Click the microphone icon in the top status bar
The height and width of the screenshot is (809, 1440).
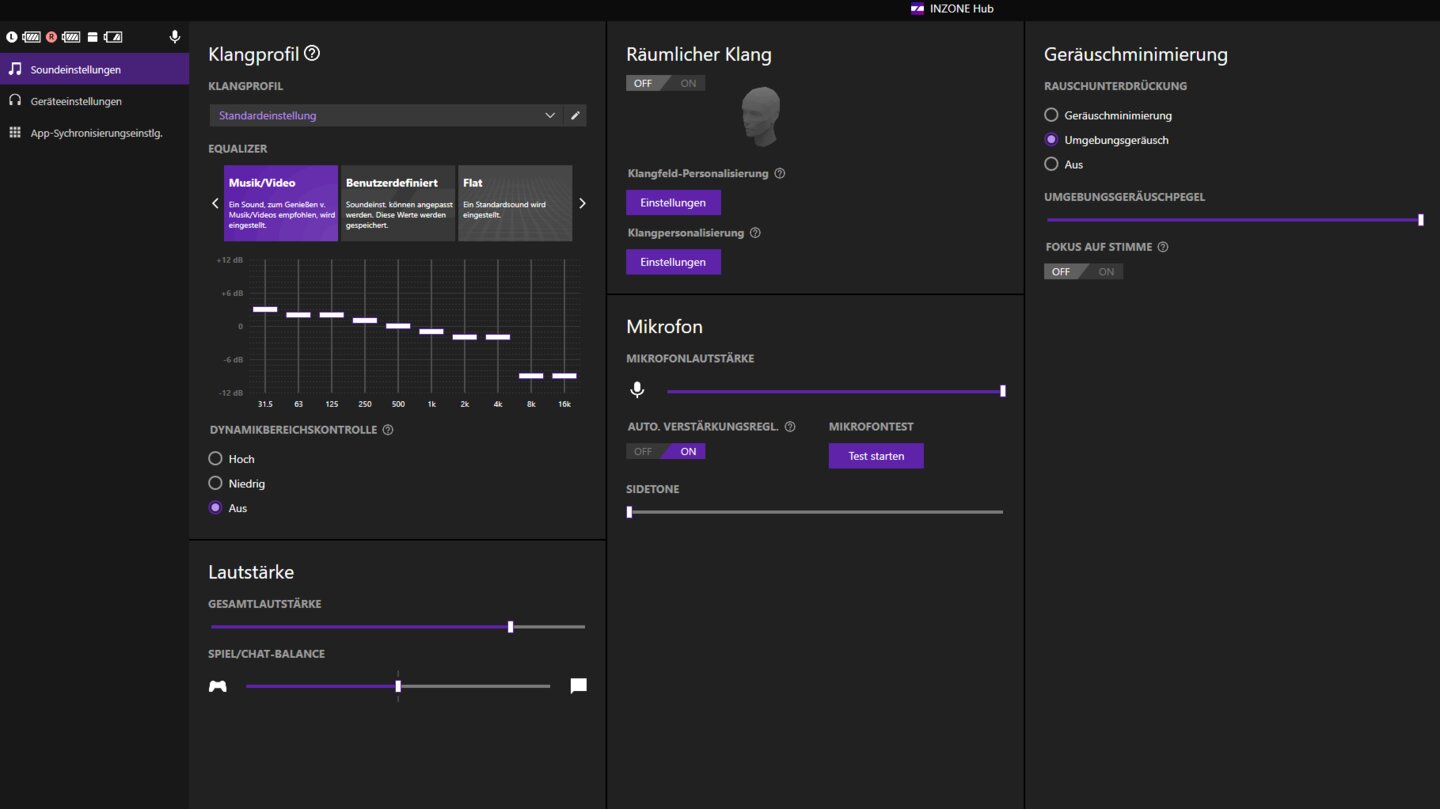175,37
